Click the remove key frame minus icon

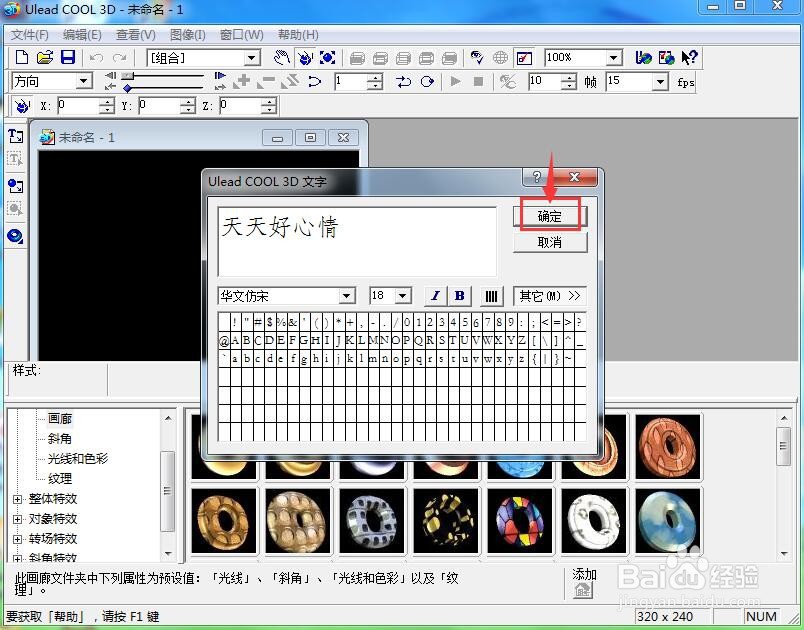(266, 82)
